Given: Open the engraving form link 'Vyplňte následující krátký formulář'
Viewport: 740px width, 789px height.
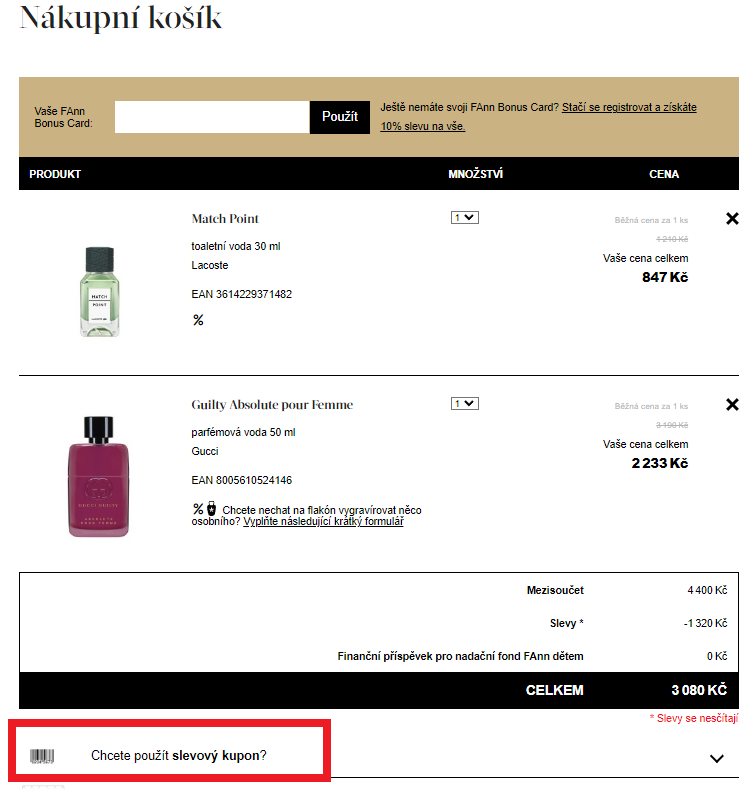Looking at the screenshot, I should click(323, 521).
